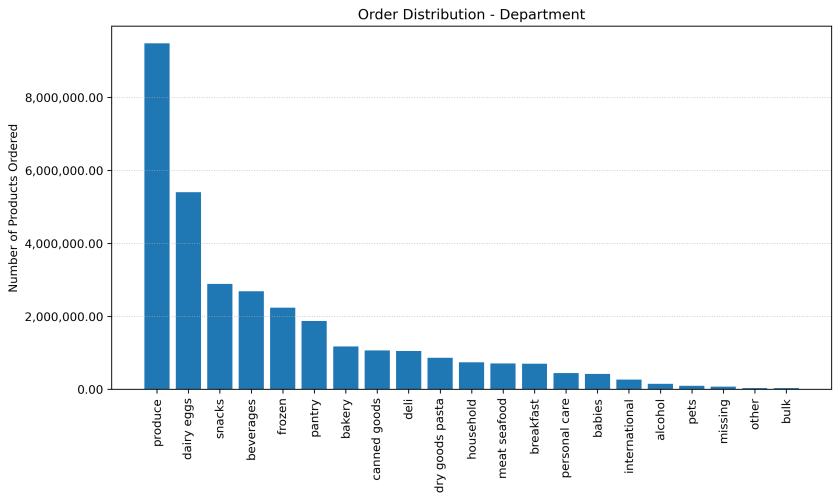Click the frozen department bar

click(283, 348)
